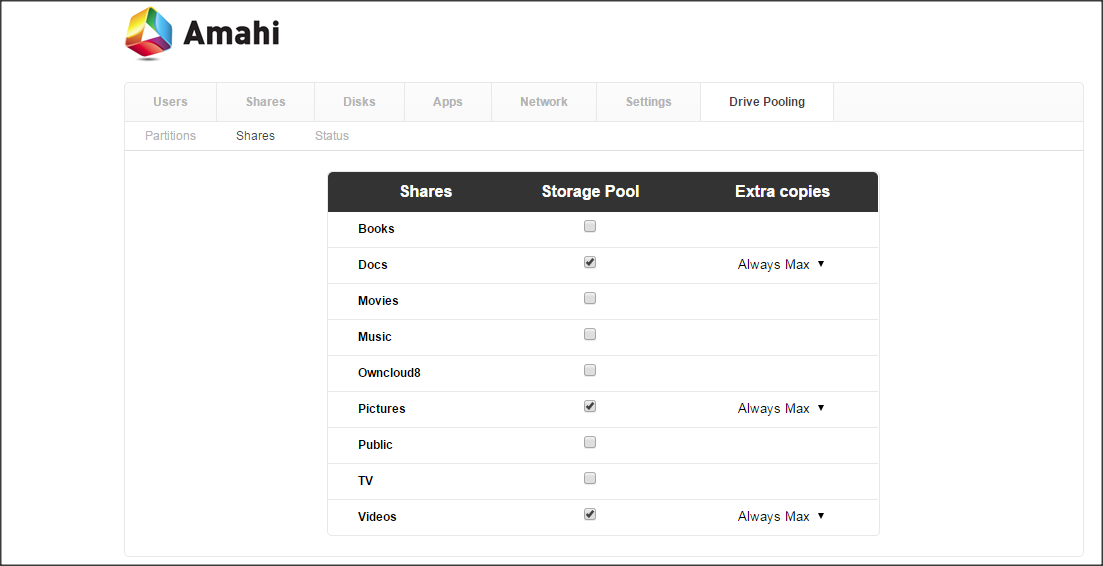Switch to the Users tab
This screenshot has height=566, width=1103.
point(170,102)
